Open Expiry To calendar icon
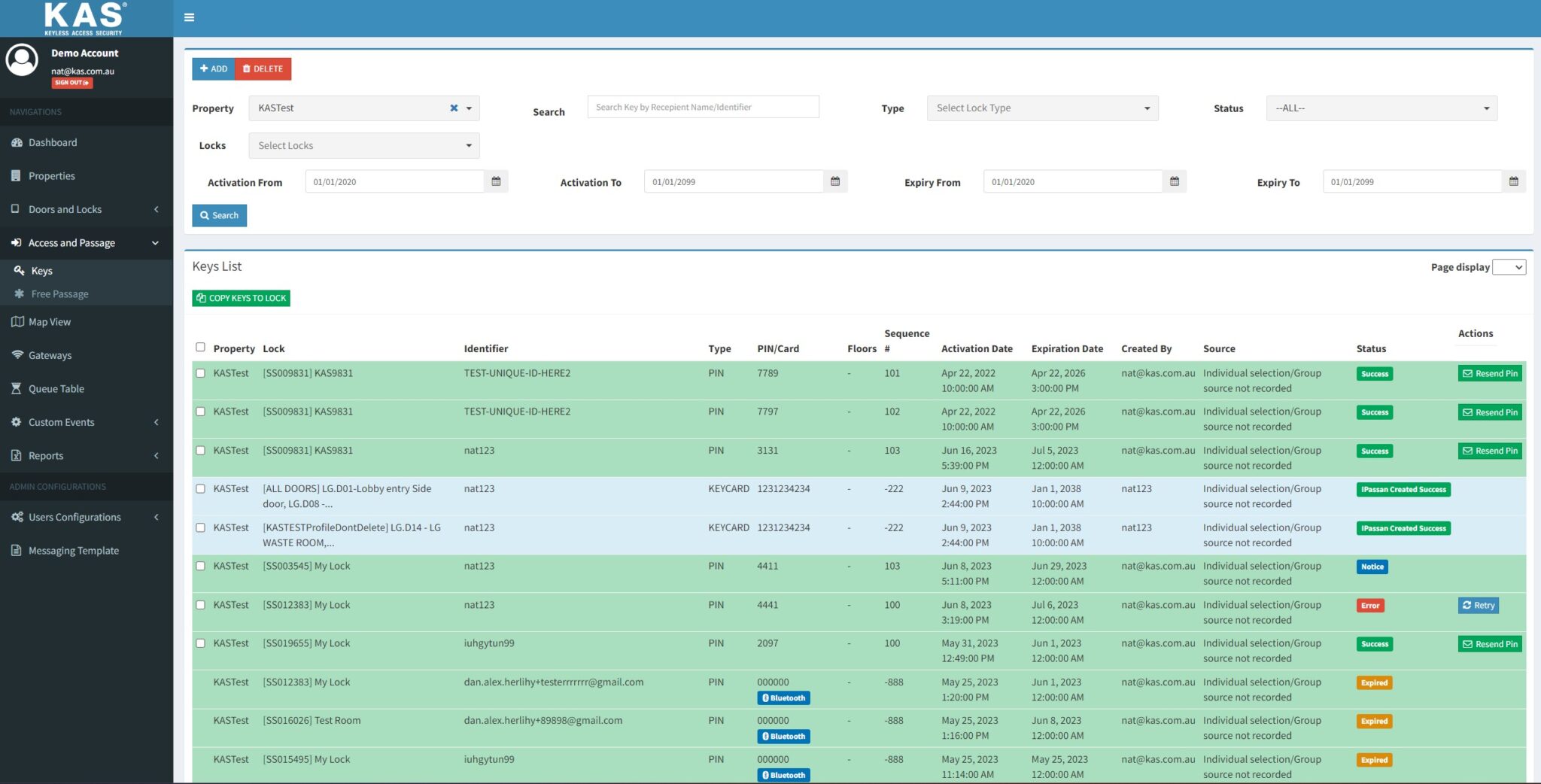This screenshot has height=784, width=1541. click(x=1514, y=181)
